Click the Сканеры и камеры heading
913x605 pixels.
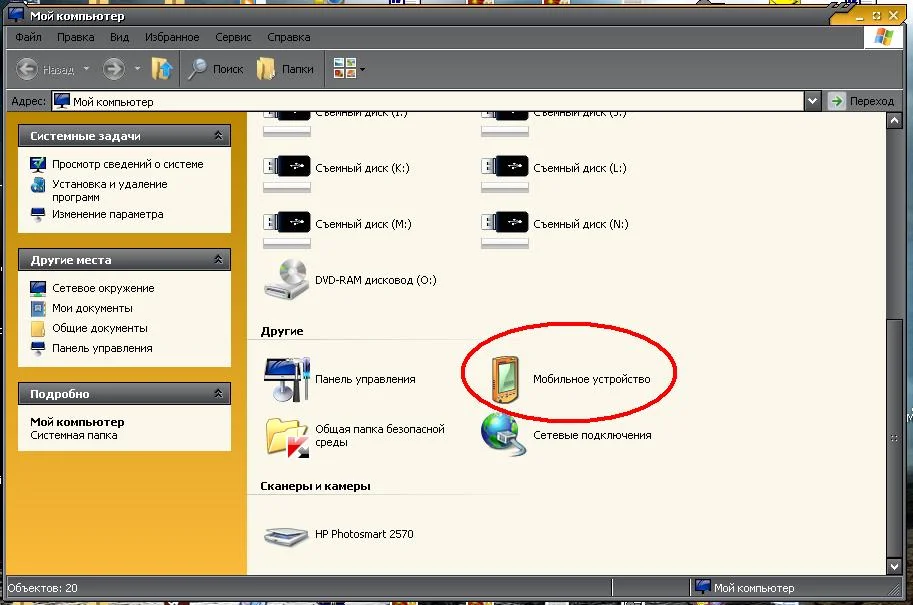point(315,486)
